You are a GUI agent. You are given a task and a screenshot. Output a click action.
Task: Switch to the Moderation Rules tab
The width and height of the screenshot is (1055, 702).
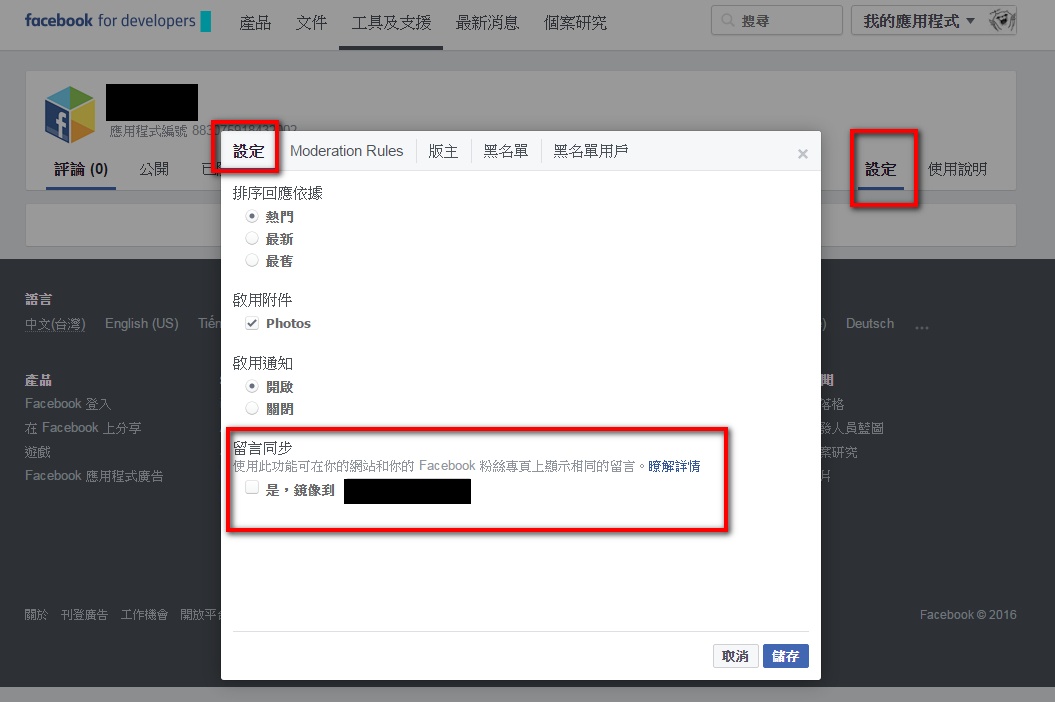coord(347,151)
